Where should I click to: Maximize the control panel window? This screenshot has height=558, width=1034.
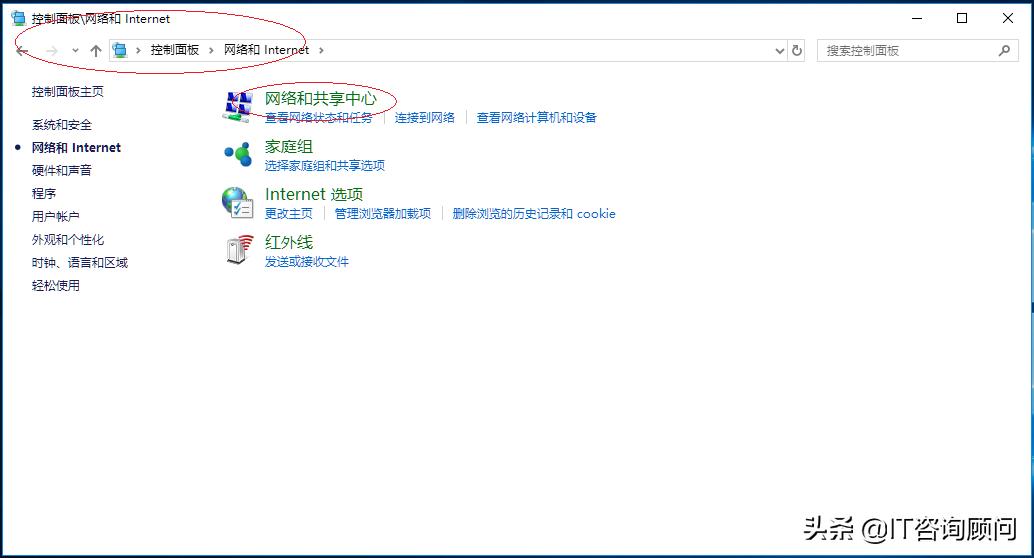962,18
